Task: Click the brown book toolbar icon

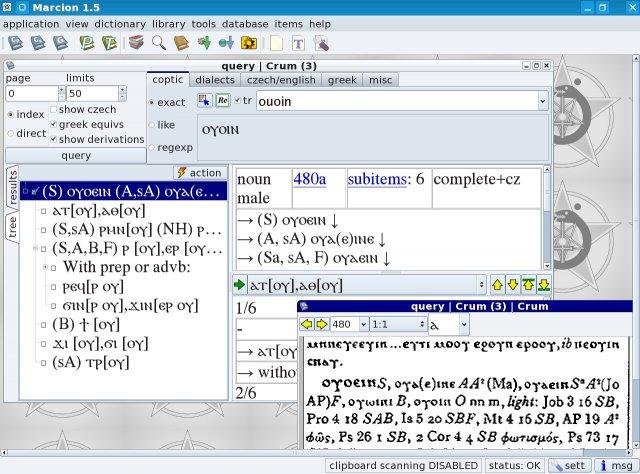Action: click(181, 43)
